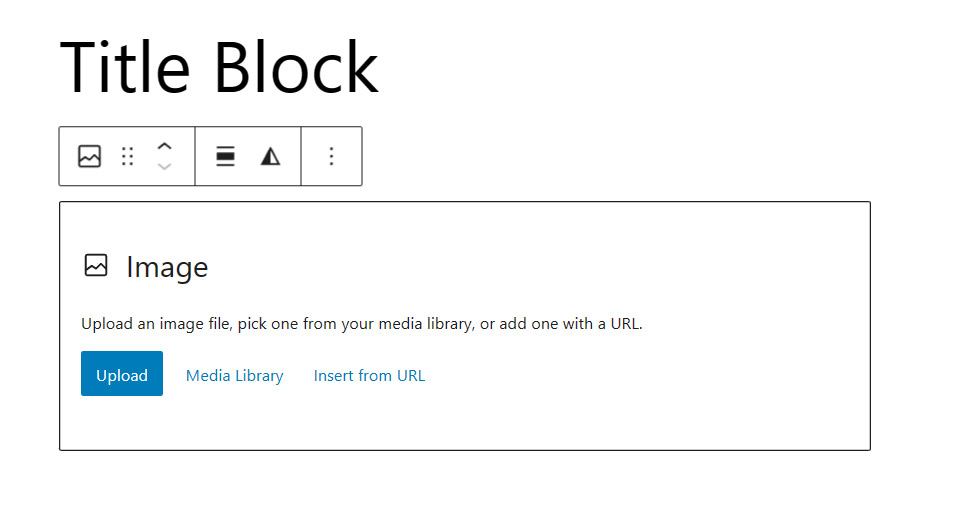Image resolution: width=963 pixels, height=520 pixels.
Task: Click the word Block in the title
Action: [x=296, y=68]
